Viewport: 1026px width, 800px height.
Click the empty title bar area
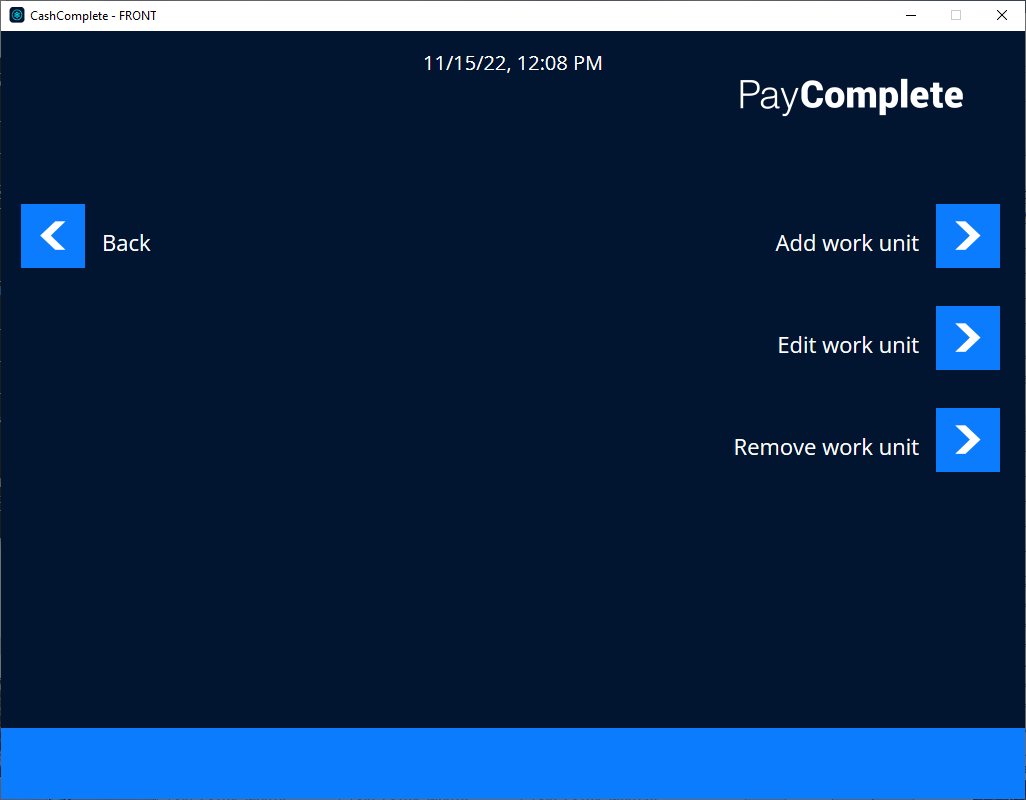point(500,15)
